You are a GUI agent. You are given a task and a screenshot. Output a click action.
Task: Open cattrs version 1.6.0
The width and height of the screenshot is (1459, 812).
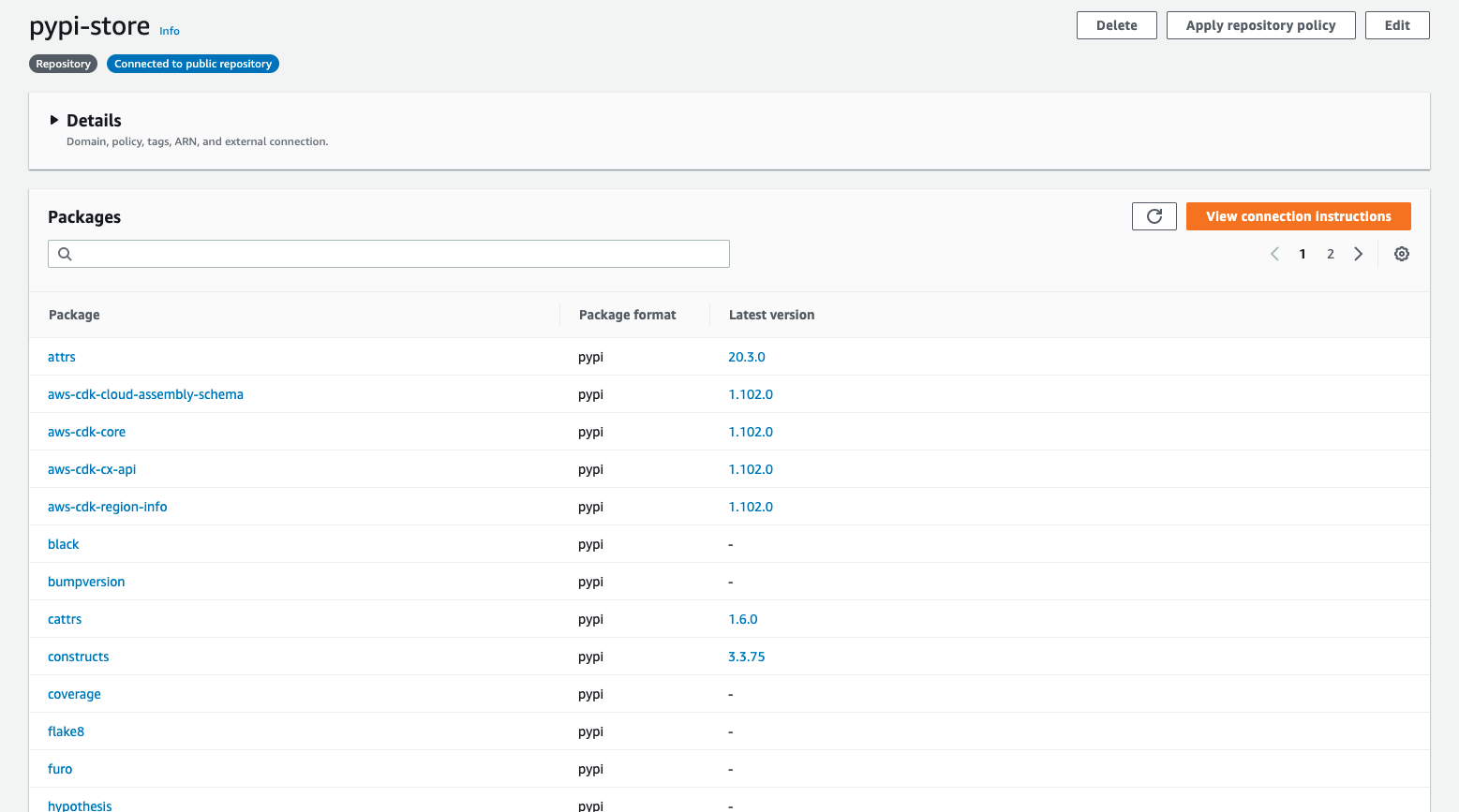click(743, 619)
